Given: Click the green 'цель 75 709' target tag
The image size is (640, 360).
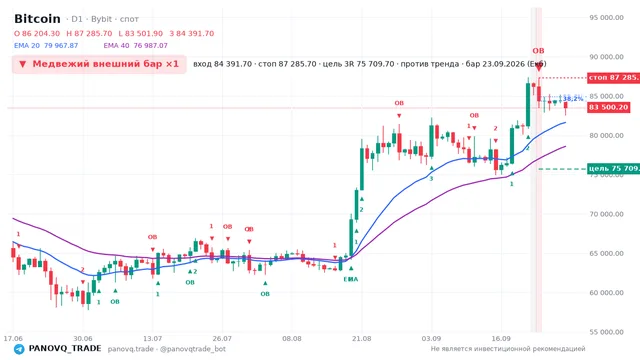Looking at the screenshot, I should click(613, 169).
